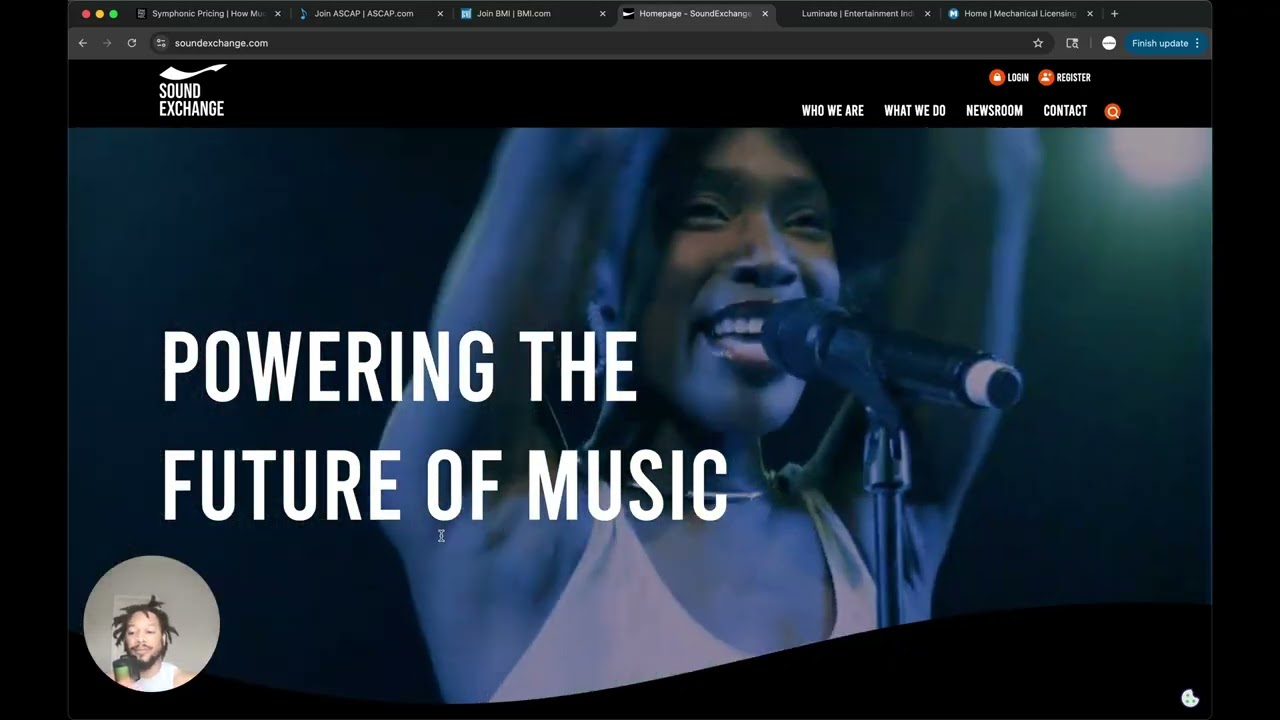This screenshot has height=720, width=1280.
Task: Click the Register link
Action: pyautogui.click(x=1073, y=77)
